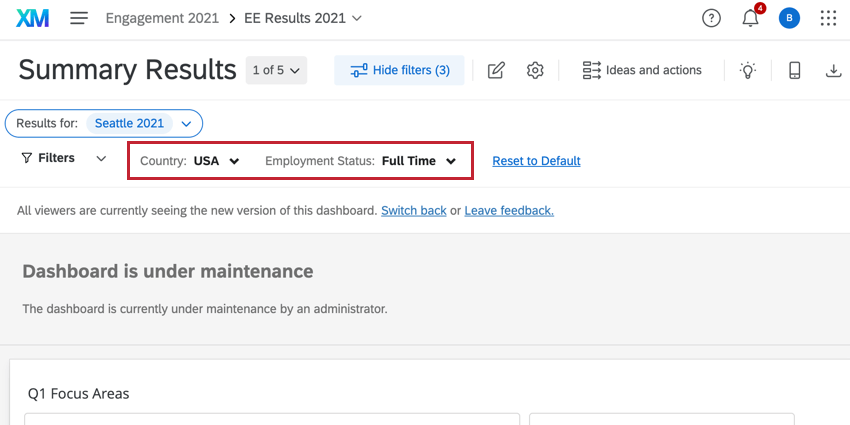Open the notifications bell
850x425 pixels.
tap(750, 18)
